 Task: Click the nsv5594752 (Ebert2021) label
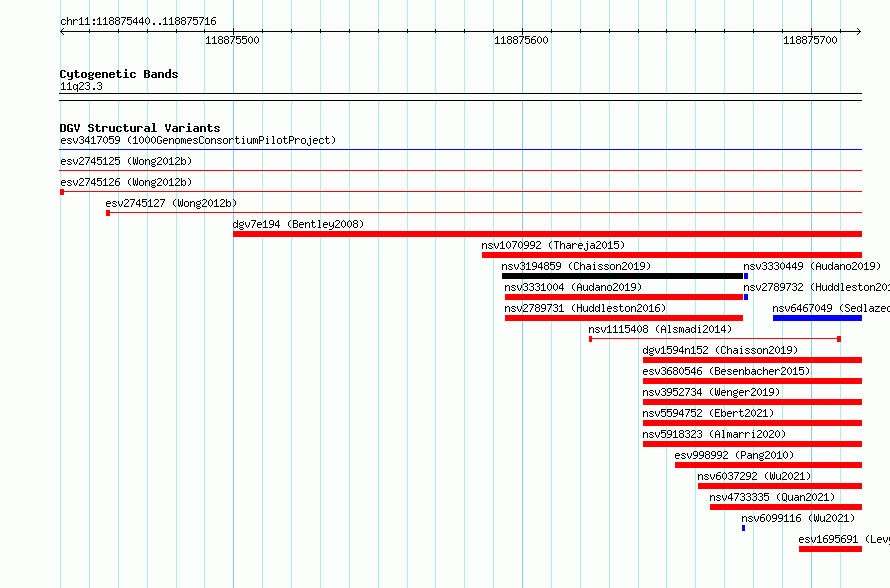708,413
